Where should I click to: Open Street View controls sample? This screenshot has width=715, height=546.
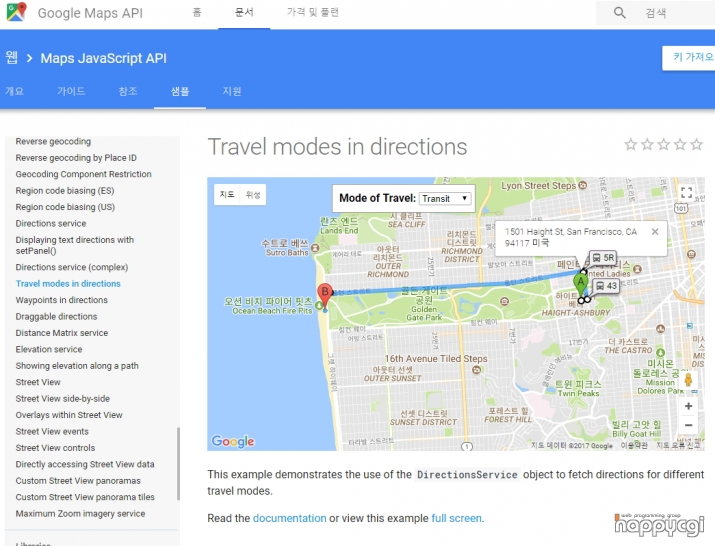click(55, 448)
